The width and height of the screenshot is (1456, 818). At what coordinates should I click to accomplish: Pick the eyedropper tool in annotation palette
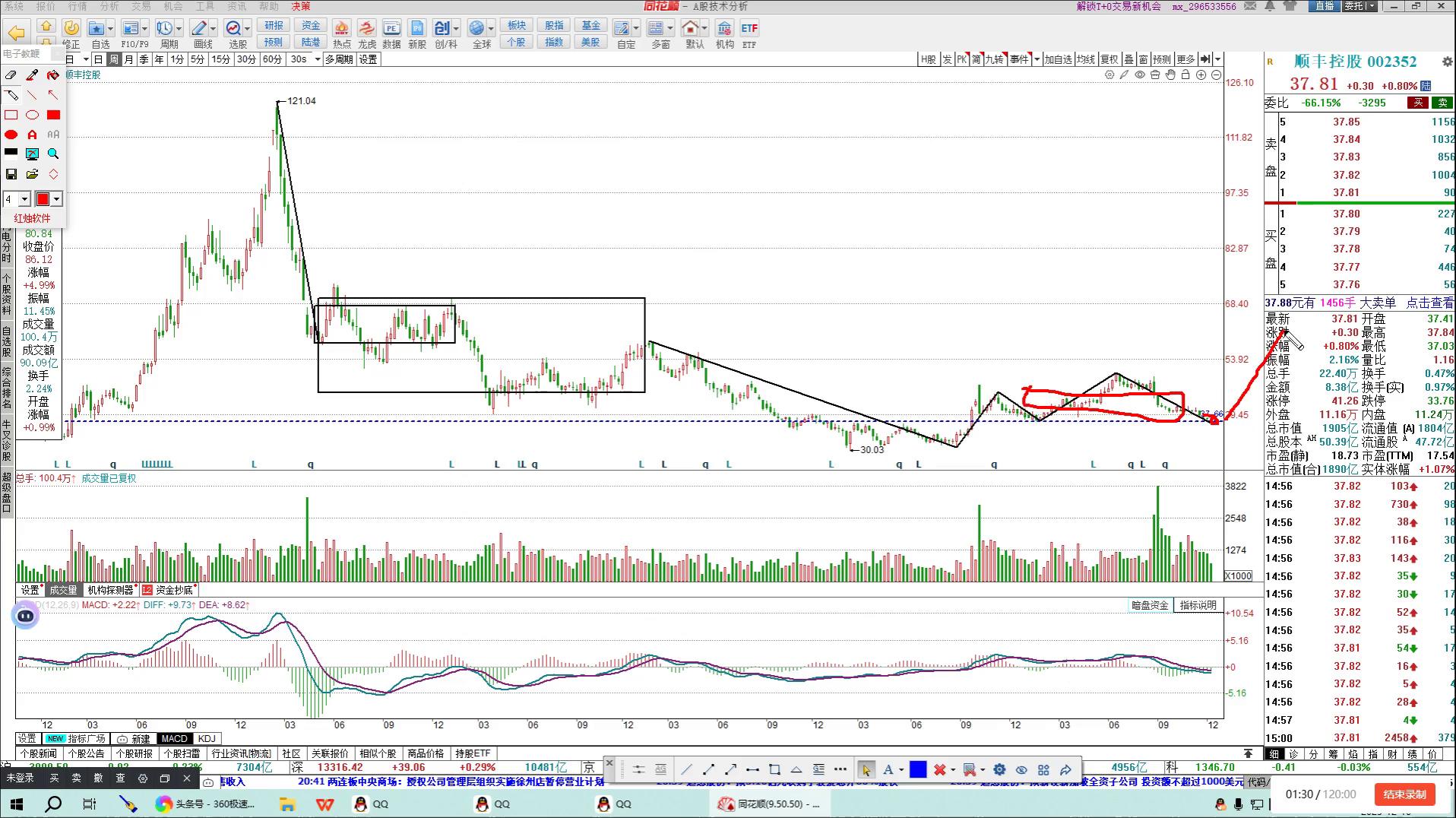[32, 75]
